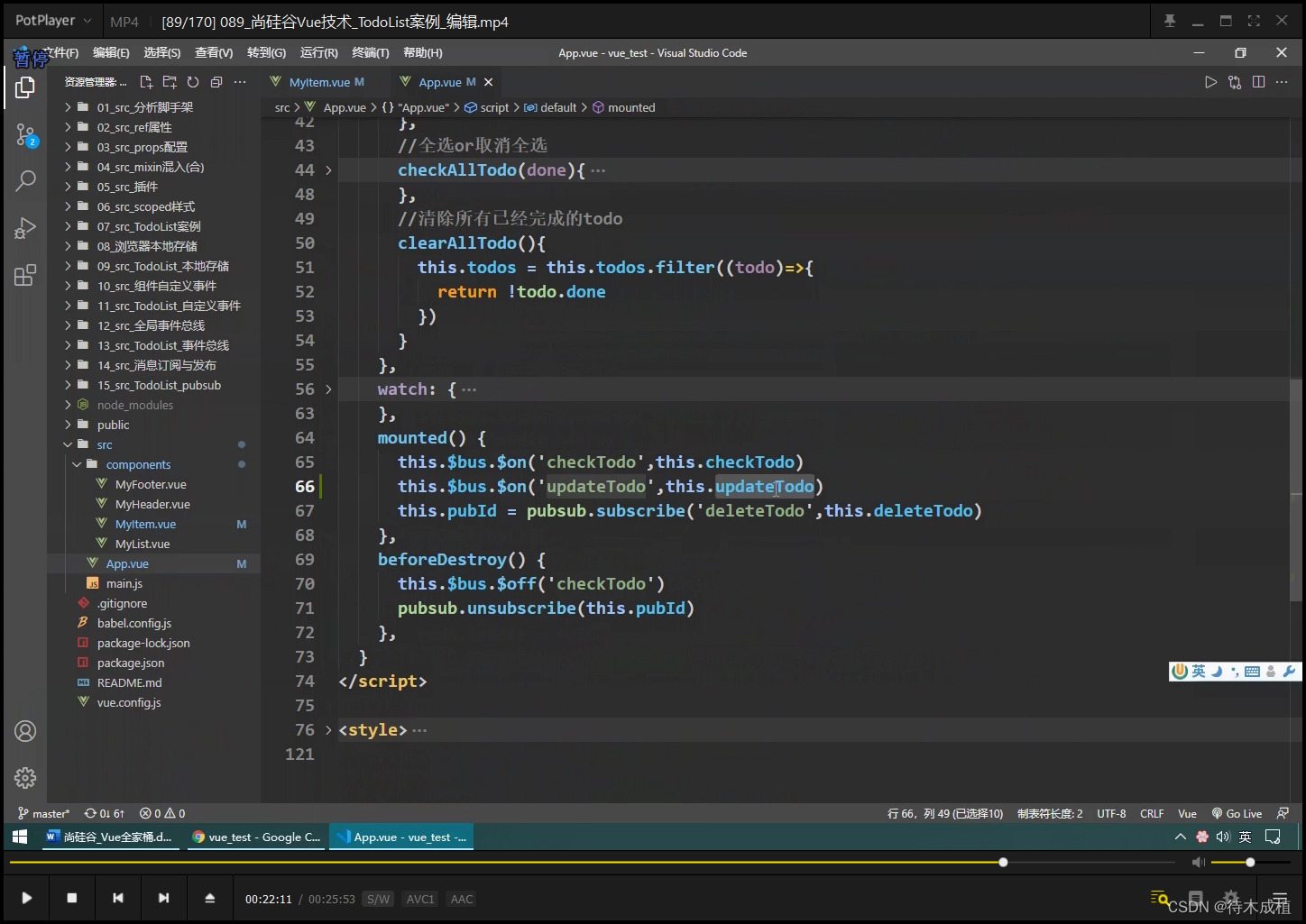The height and width of the screenshot is (924, 1306).
Task: Refresh the explorer file tree
Action: pyautogui.click(x=193, y=82)
